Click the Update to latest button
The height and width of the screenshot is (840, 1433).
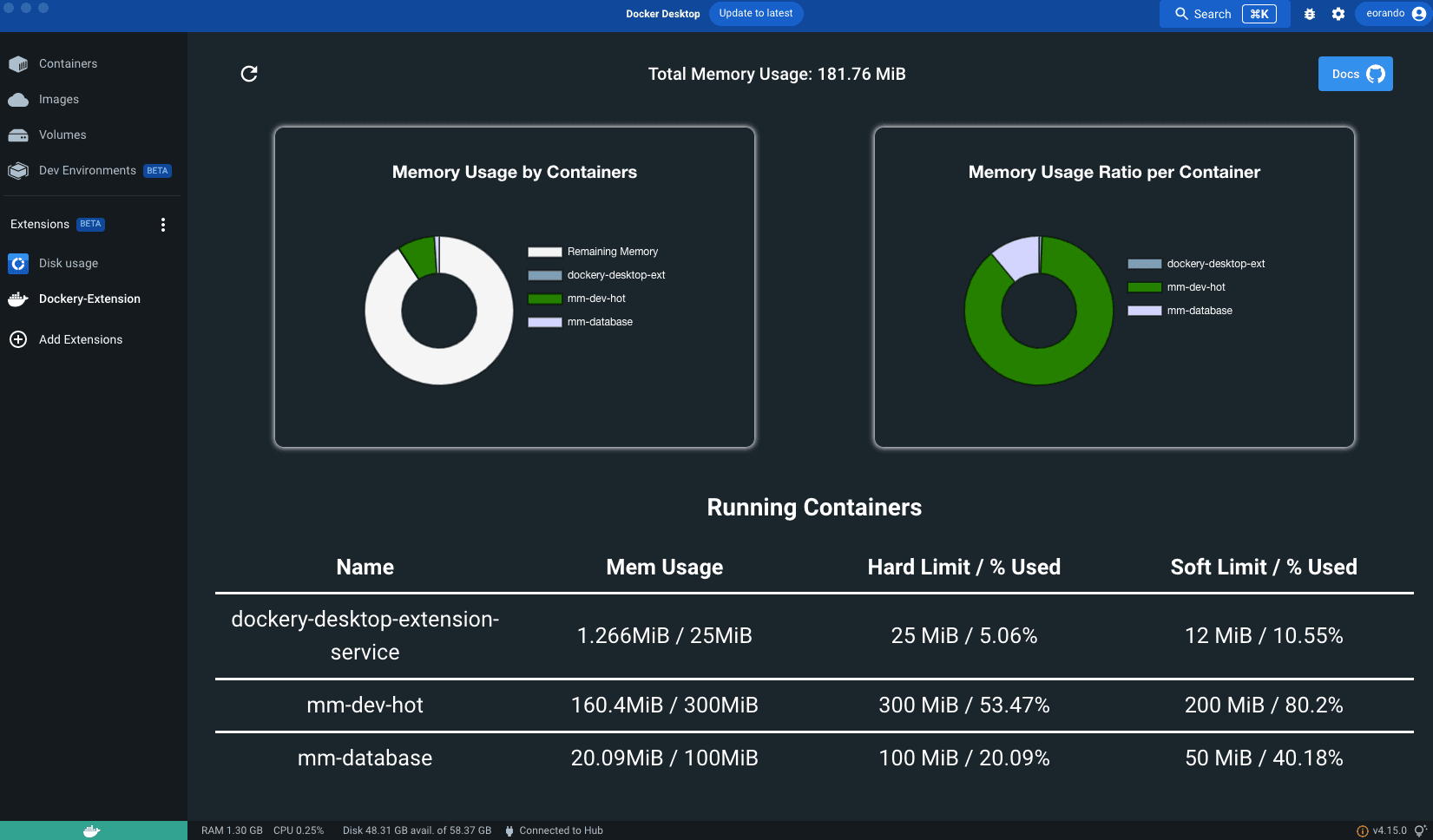(x=756, y=14)
